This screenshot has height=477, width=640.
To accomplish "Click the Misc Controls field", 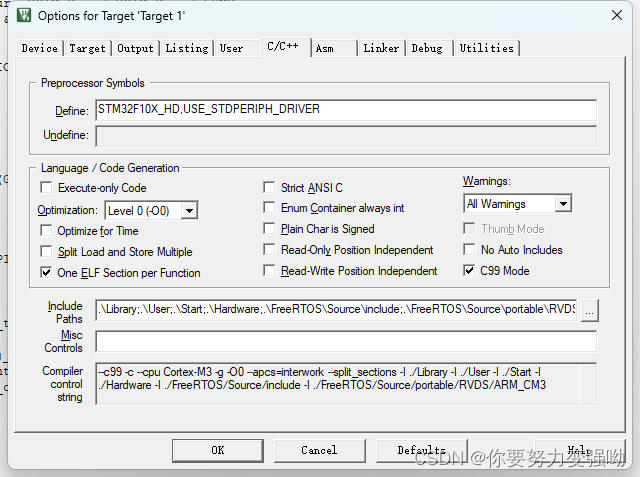I will tap(346, 341).
